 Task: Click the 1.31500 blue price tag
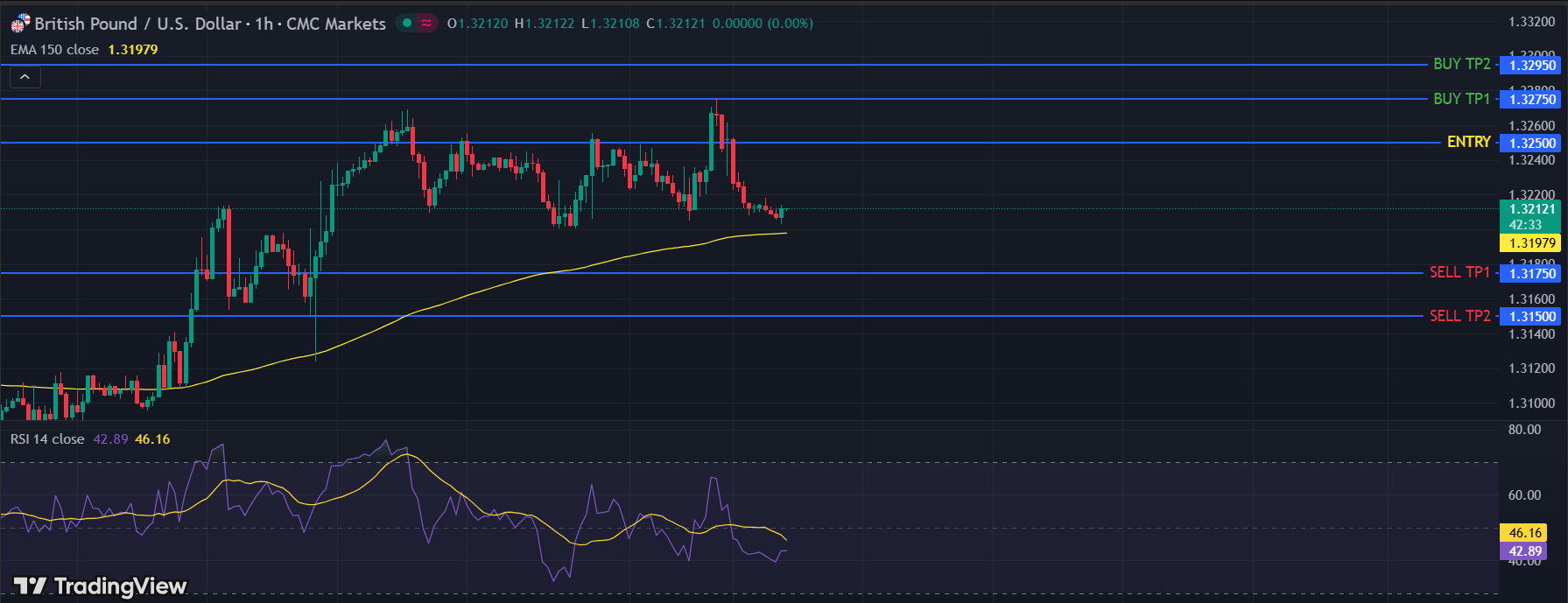1532,317
